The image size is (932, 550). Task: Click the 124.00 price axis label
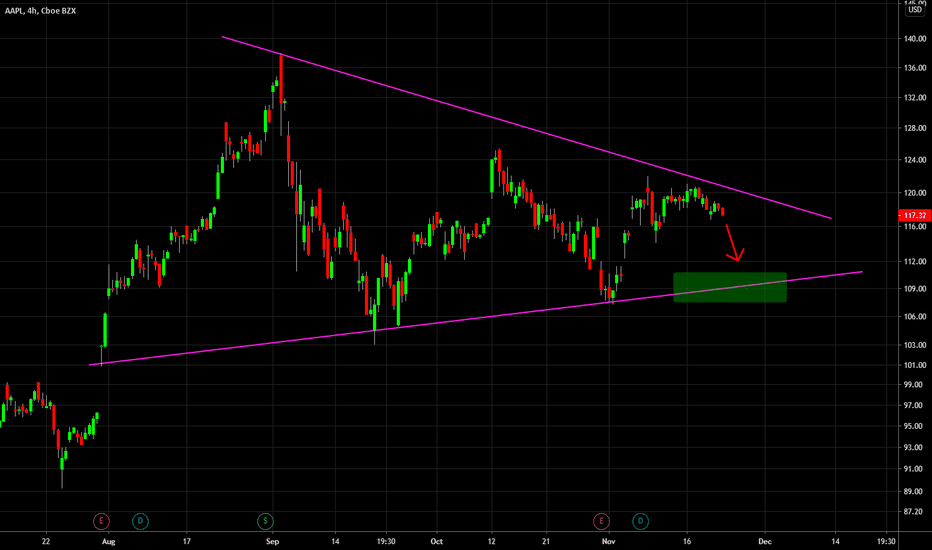(915, 159)
